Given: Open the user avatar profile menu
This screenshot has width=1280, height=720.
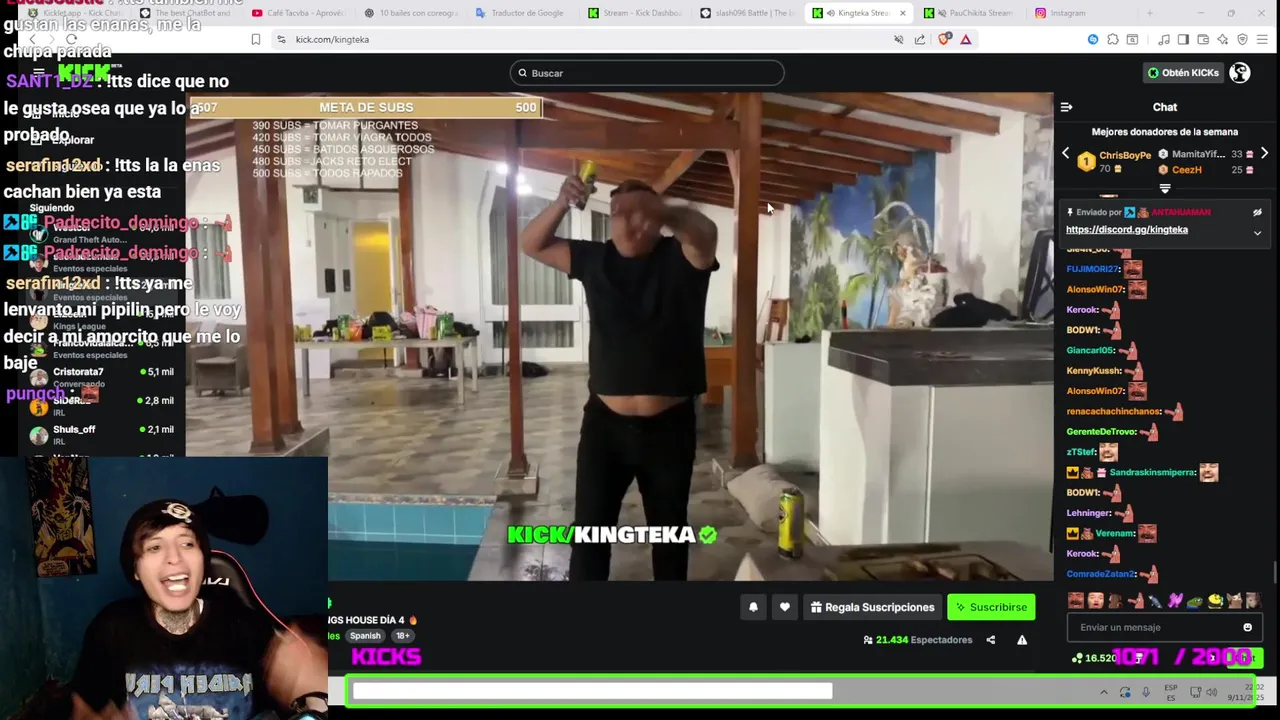Looking at the screenshot, I should (1240, 73).
